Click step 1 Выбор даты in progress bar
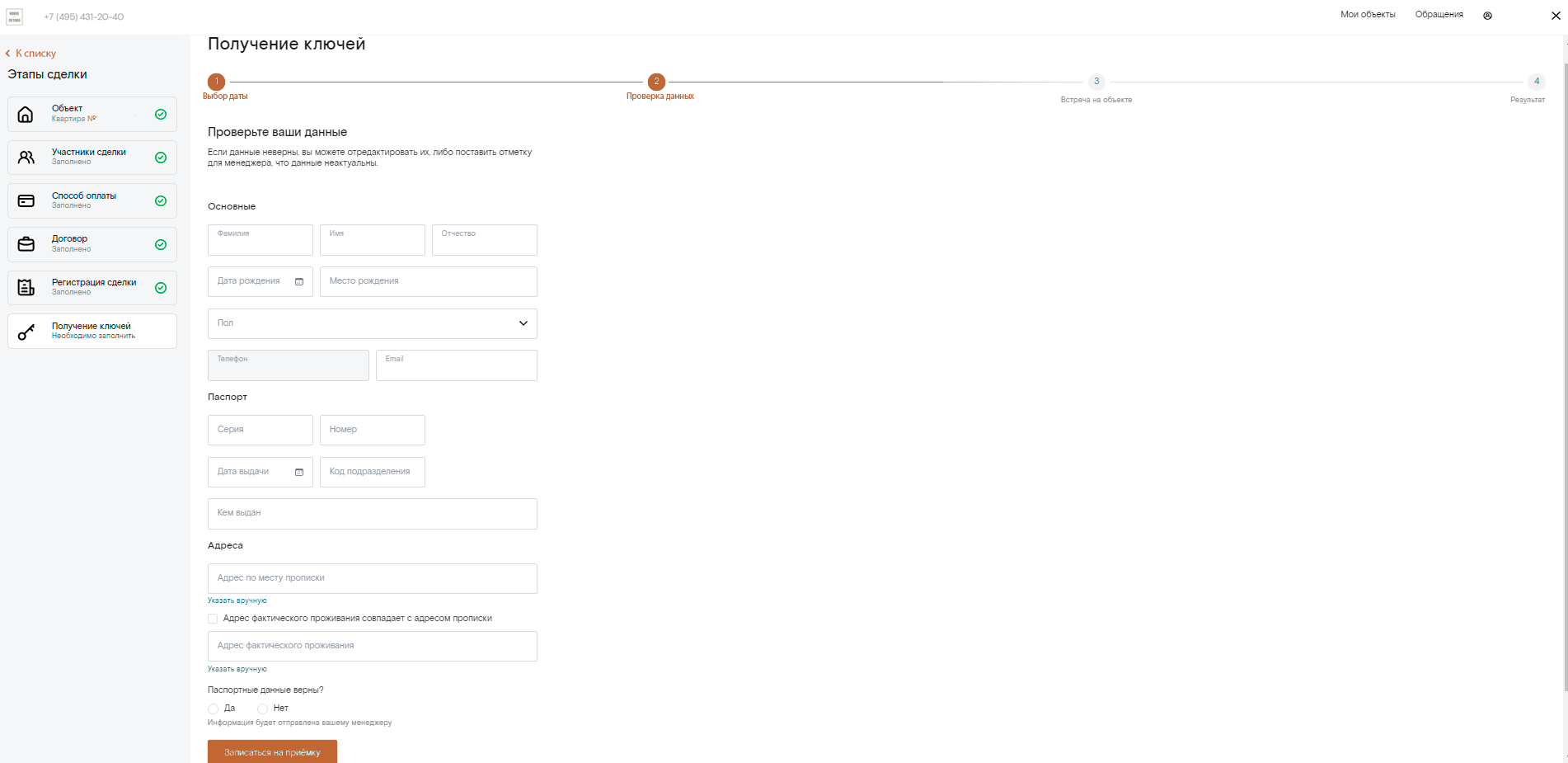1568x763 pixels. [217, 82]
